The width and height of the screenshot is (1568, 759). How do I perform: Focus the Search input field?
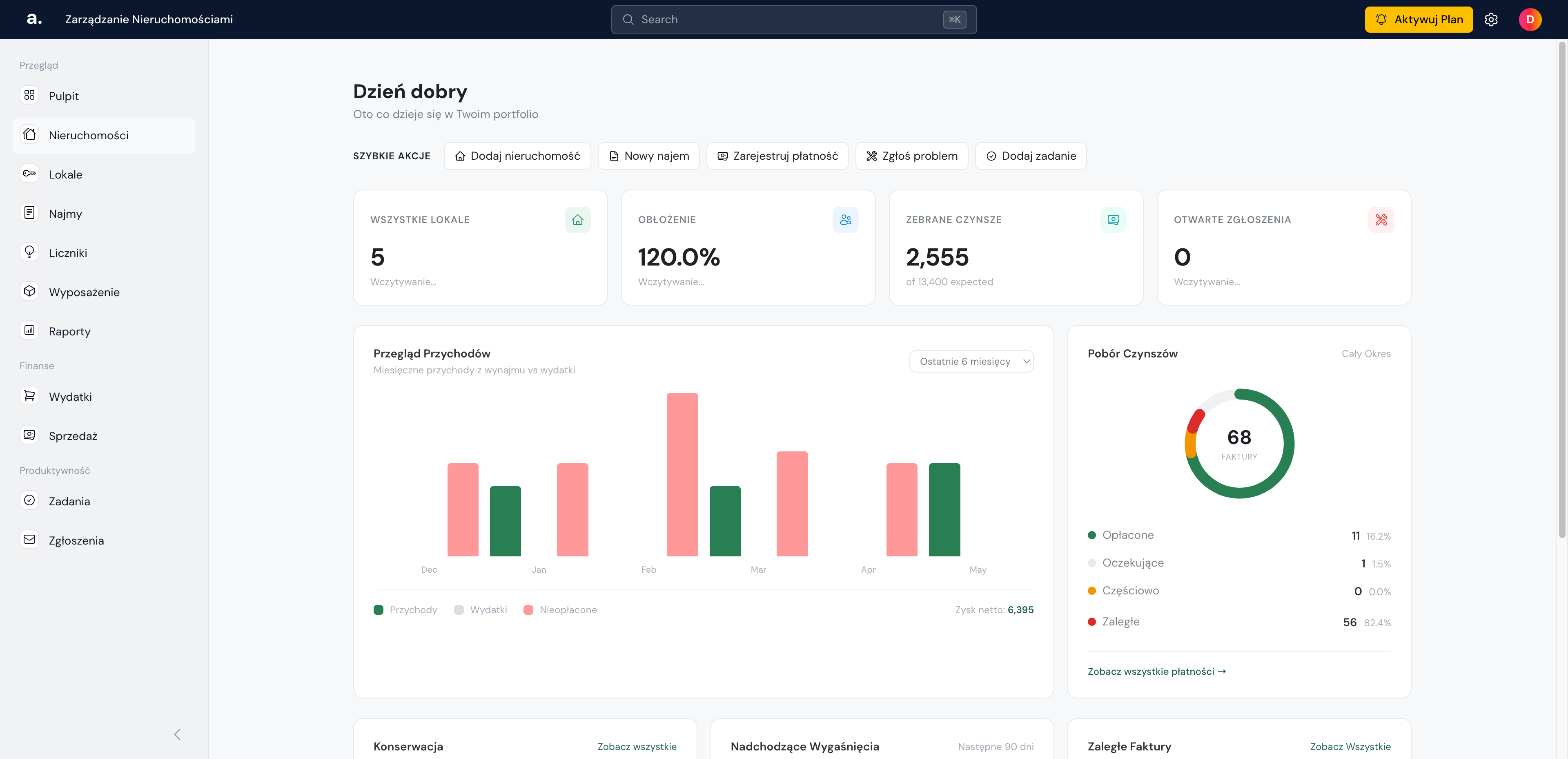794,20
